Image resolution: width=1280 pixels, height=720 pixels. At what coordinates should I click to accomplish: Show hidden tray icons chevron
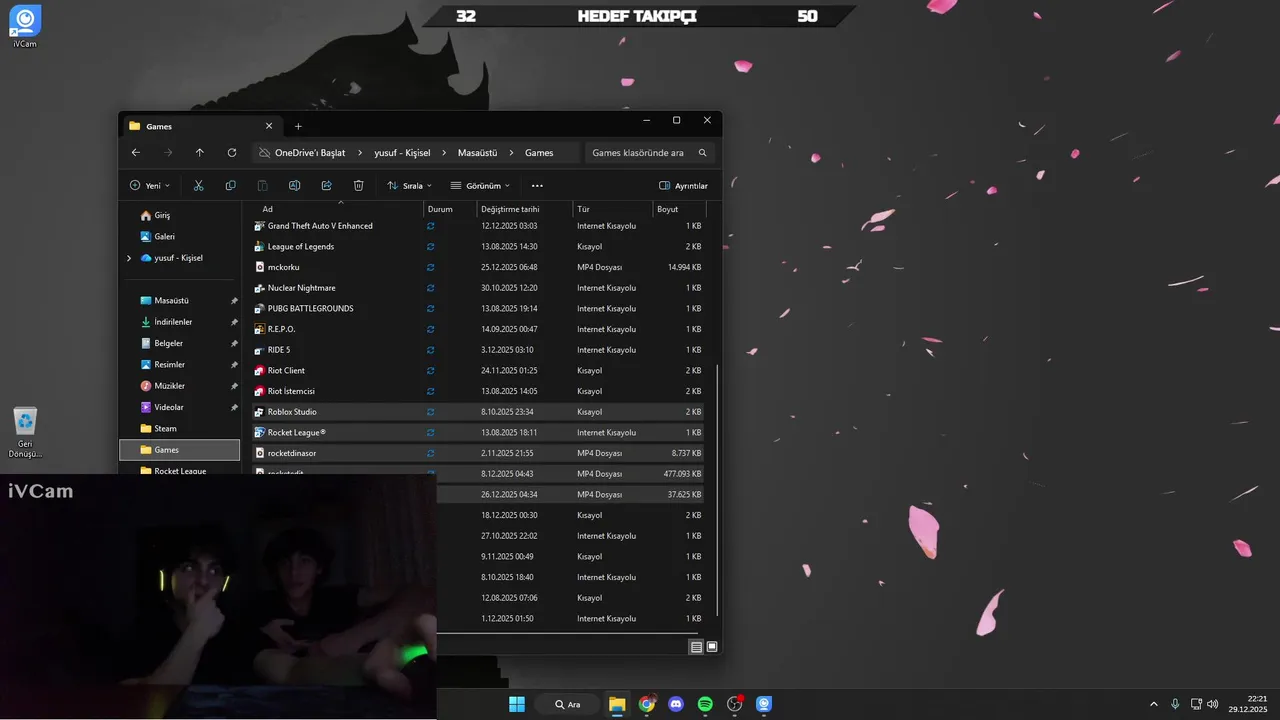click(x=1153, y=704)
